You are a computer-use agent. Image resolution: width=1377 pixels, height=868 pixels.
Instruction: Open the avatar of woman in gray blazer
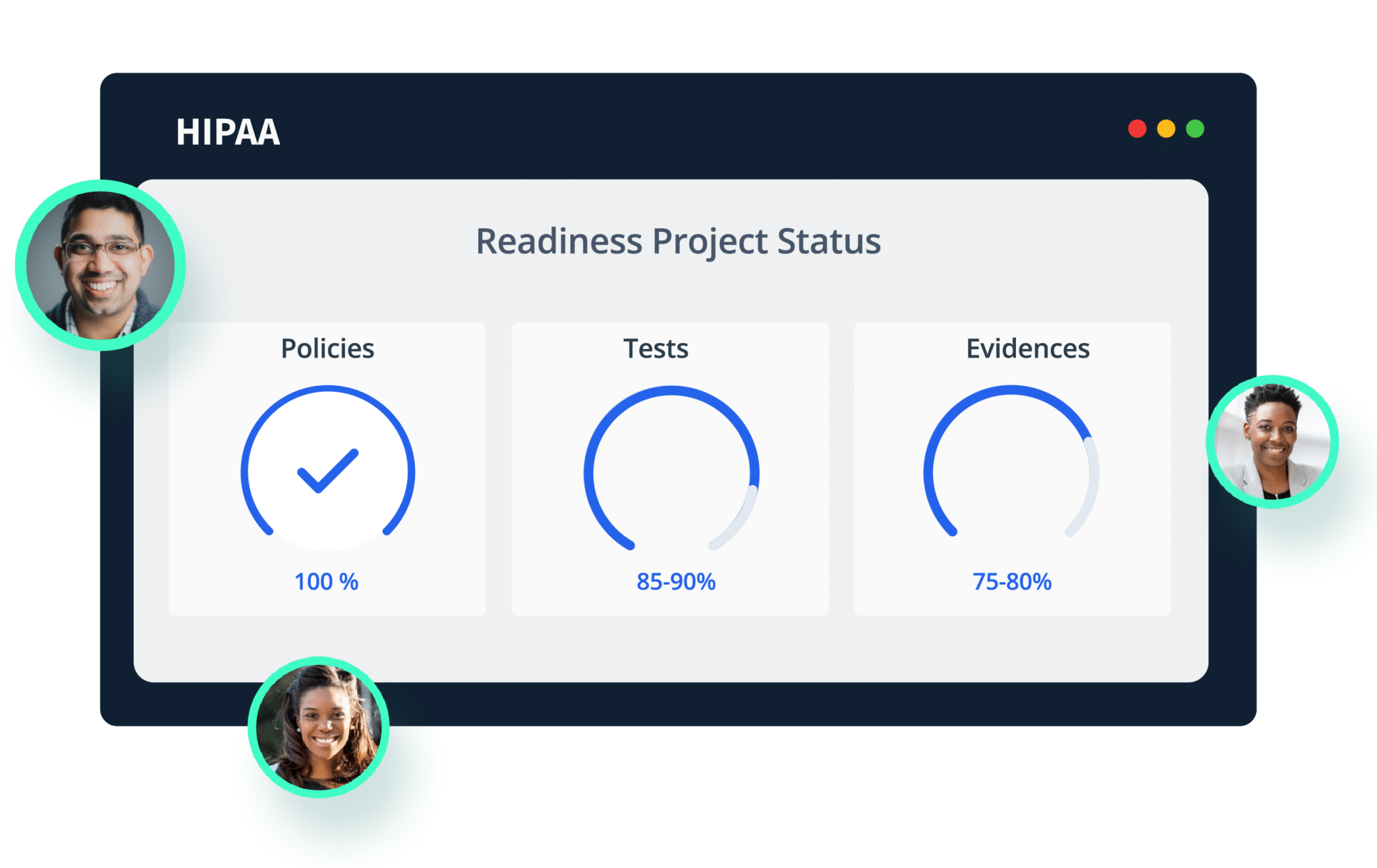(x=1272, y=441)
